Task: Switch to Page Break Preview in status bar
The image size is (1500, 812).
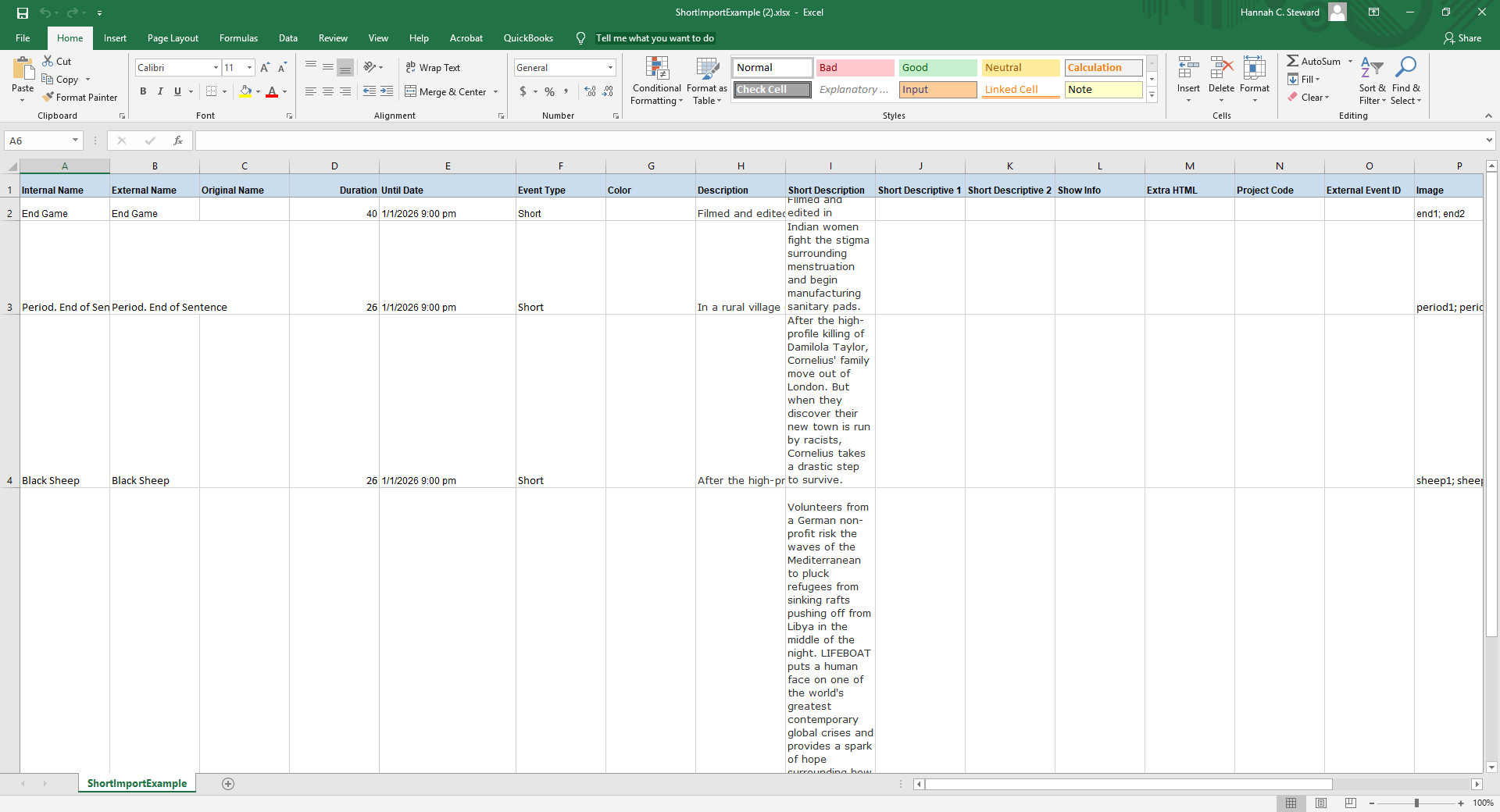Action: tap(1351, 803)
